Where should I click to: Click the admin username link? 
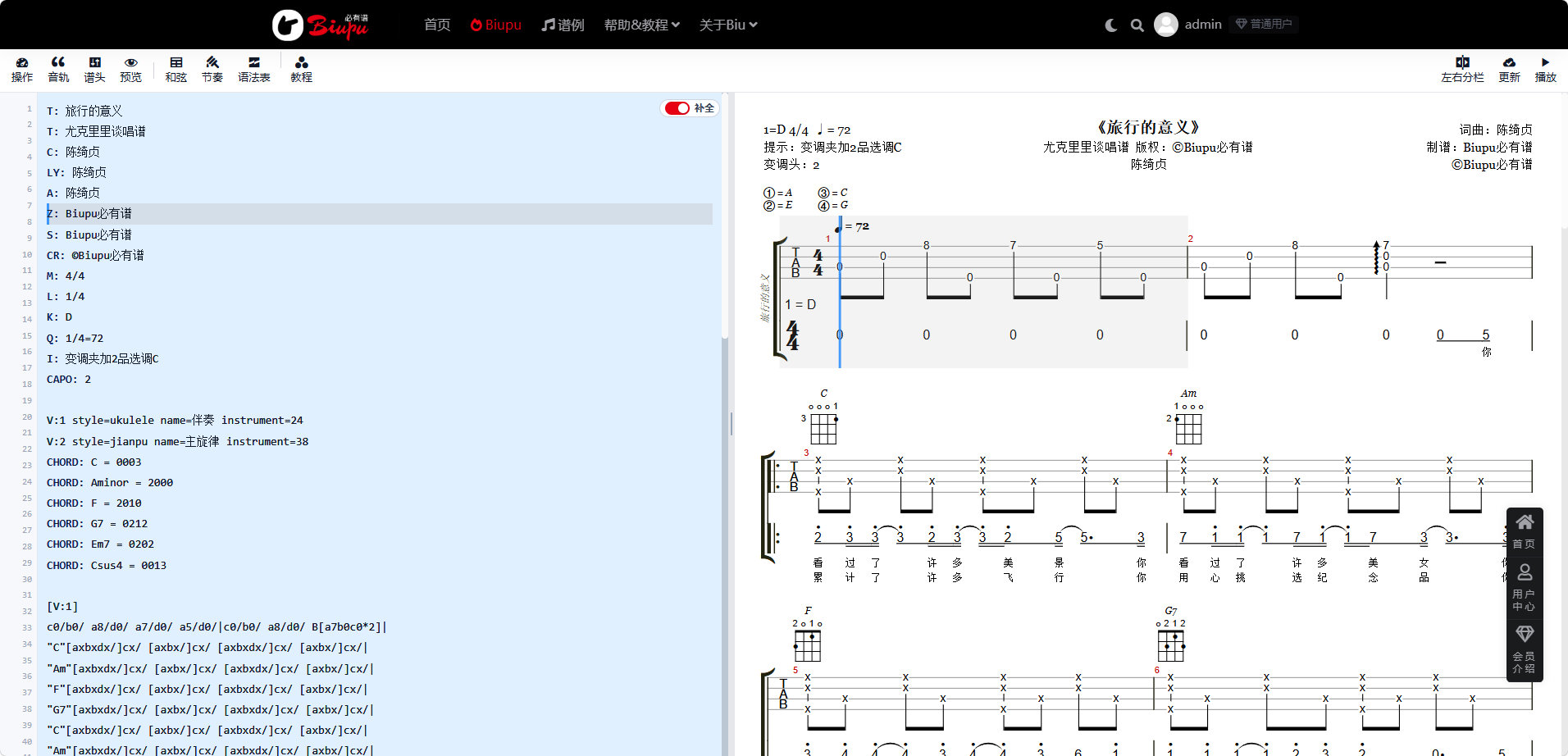coord(1203,25)
